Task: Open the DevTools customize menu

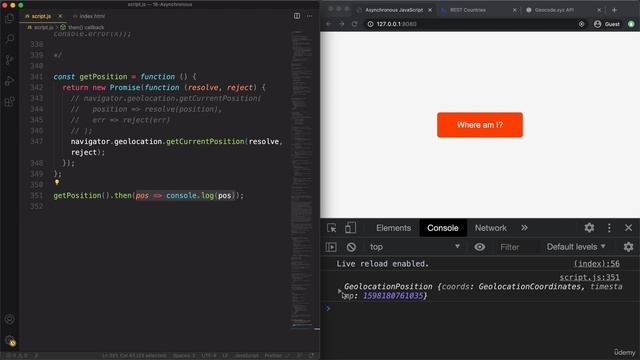Action: click(x=609, y=228)
